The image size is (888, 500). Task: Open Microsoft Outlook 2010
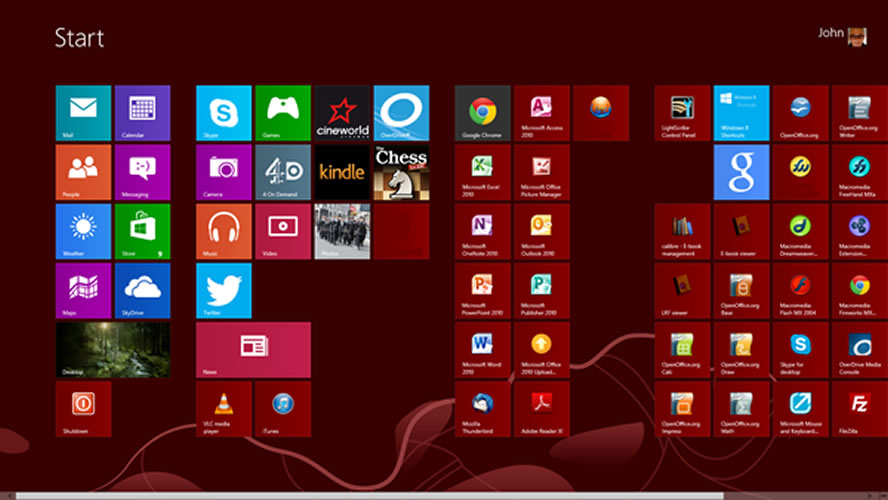pyautogui.click(x=541, y=232)
